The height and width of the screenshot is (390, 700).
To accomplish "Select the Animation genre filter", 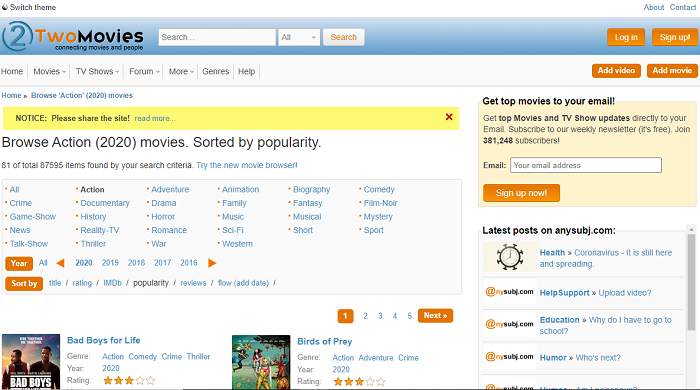I will click(x=241, y=190).
